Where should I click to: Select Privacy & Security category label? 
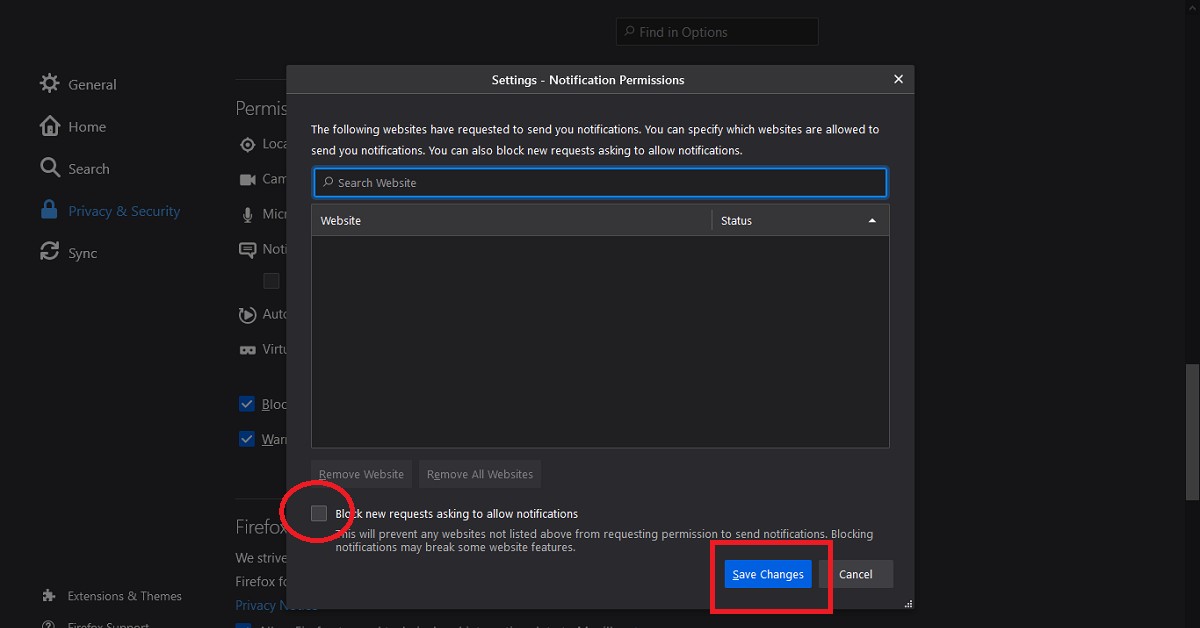click(124, 211)
